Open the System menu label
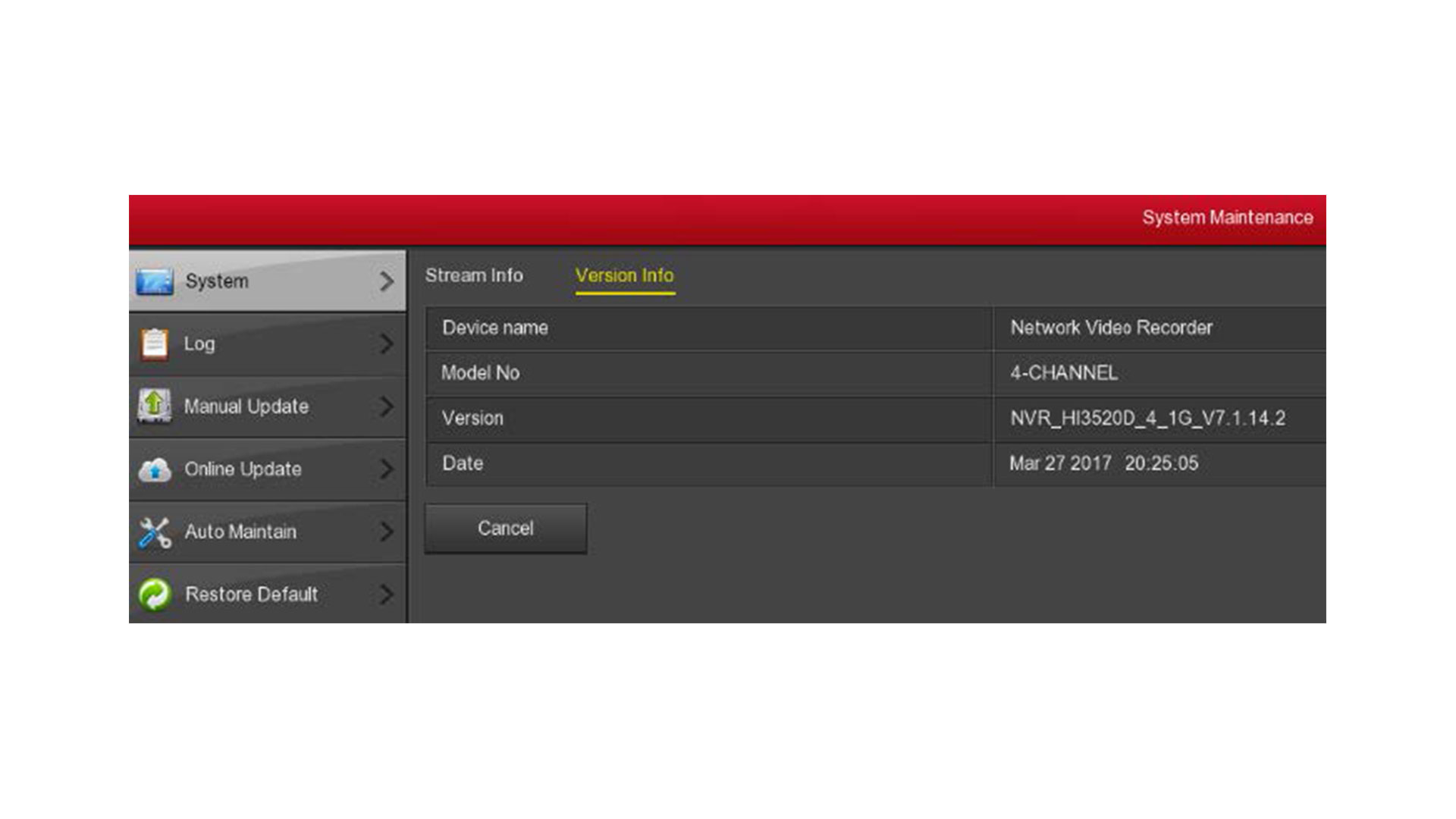The image size is (1456, 819). click(217, 281)
